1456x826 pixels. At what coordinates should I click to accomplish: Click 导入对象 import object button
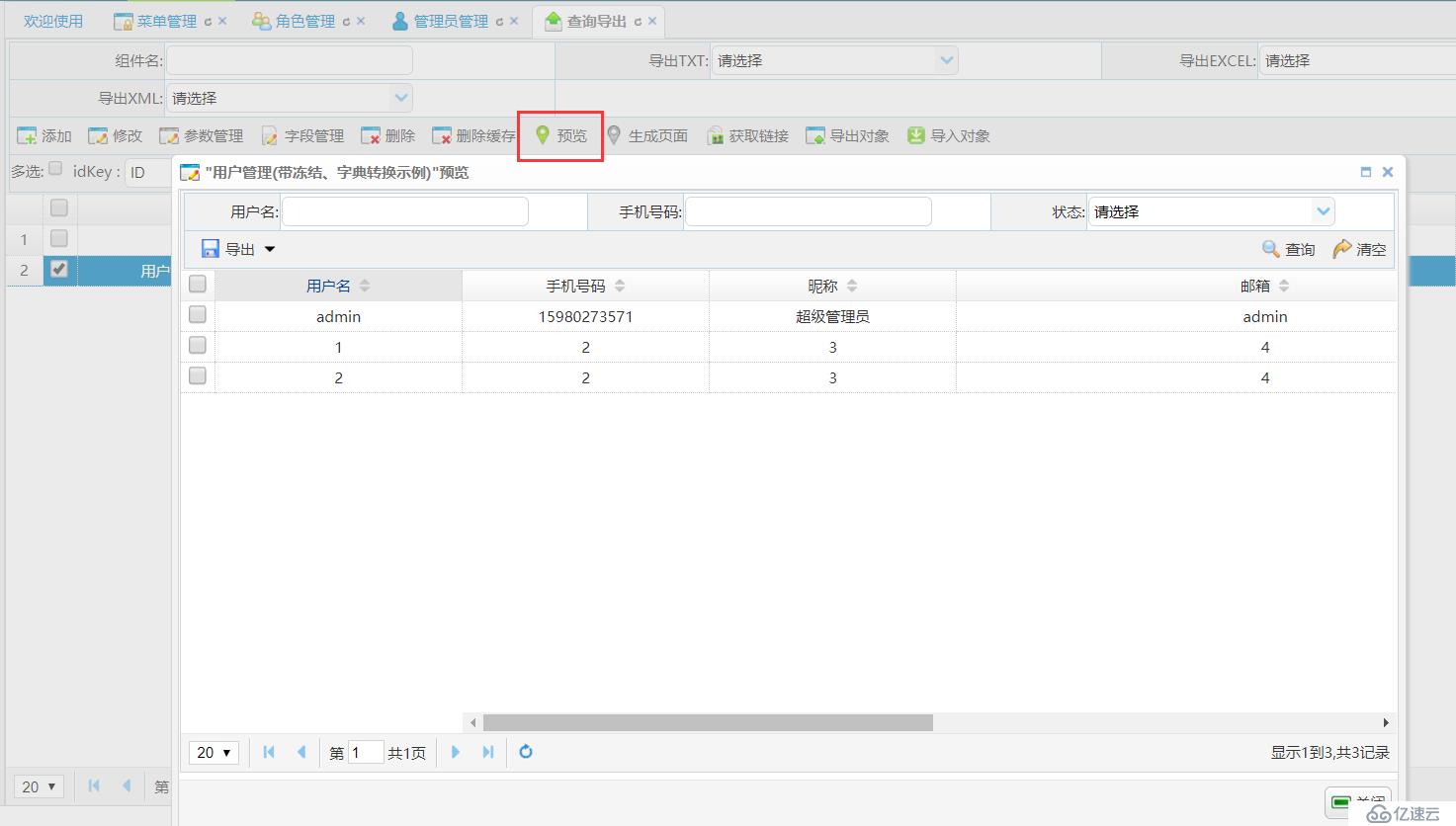pyautogui.click(x=949, y=135)
